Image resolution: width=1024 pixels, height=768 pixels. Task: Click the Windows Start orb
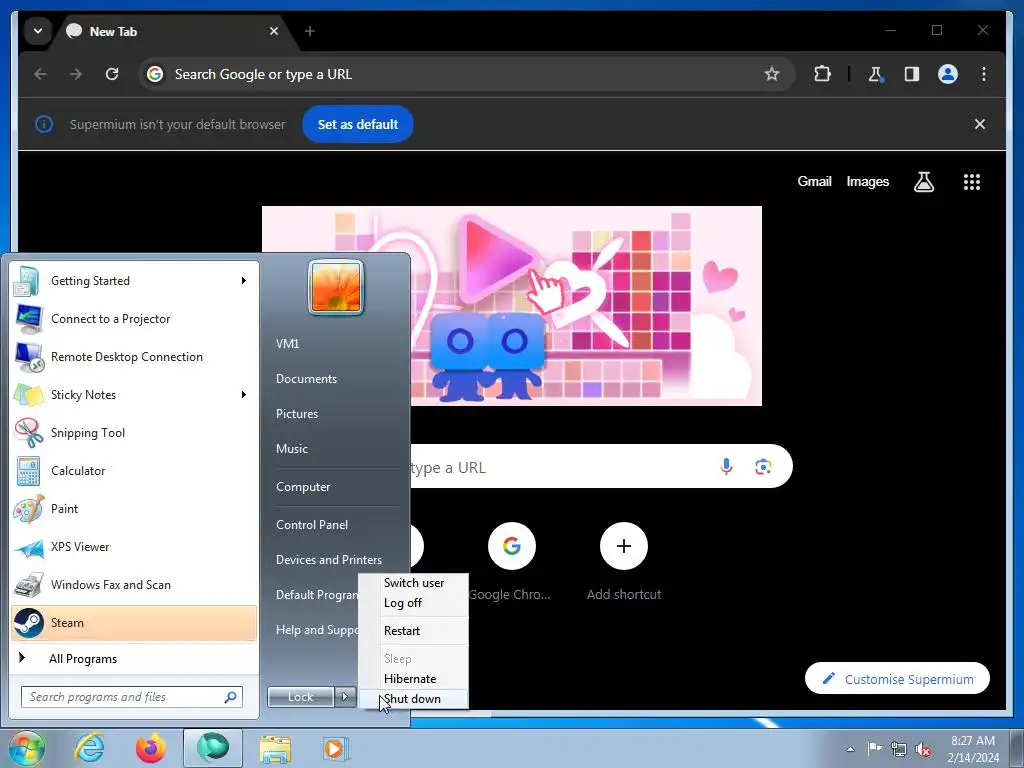26,748
